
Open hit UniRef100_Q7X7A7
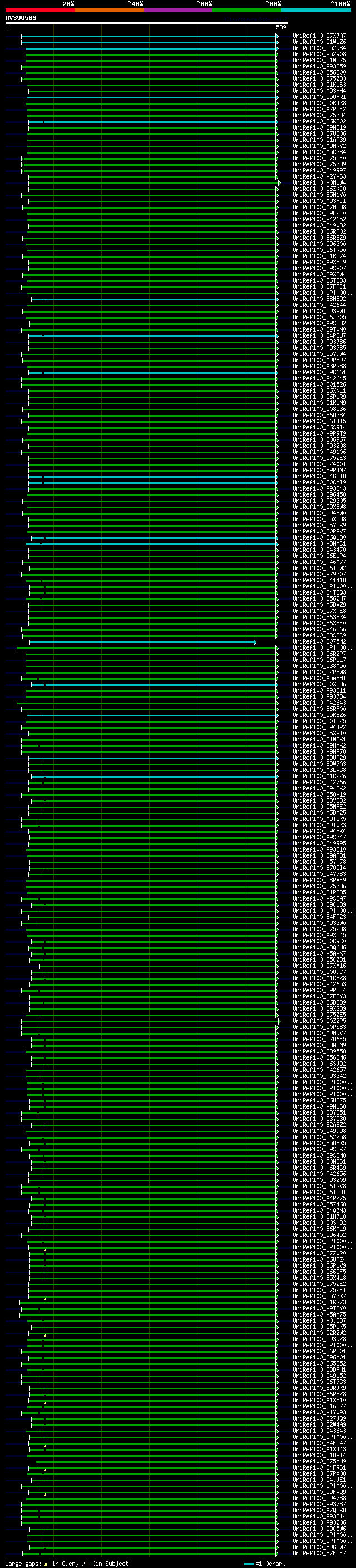[x=319, y=37]
